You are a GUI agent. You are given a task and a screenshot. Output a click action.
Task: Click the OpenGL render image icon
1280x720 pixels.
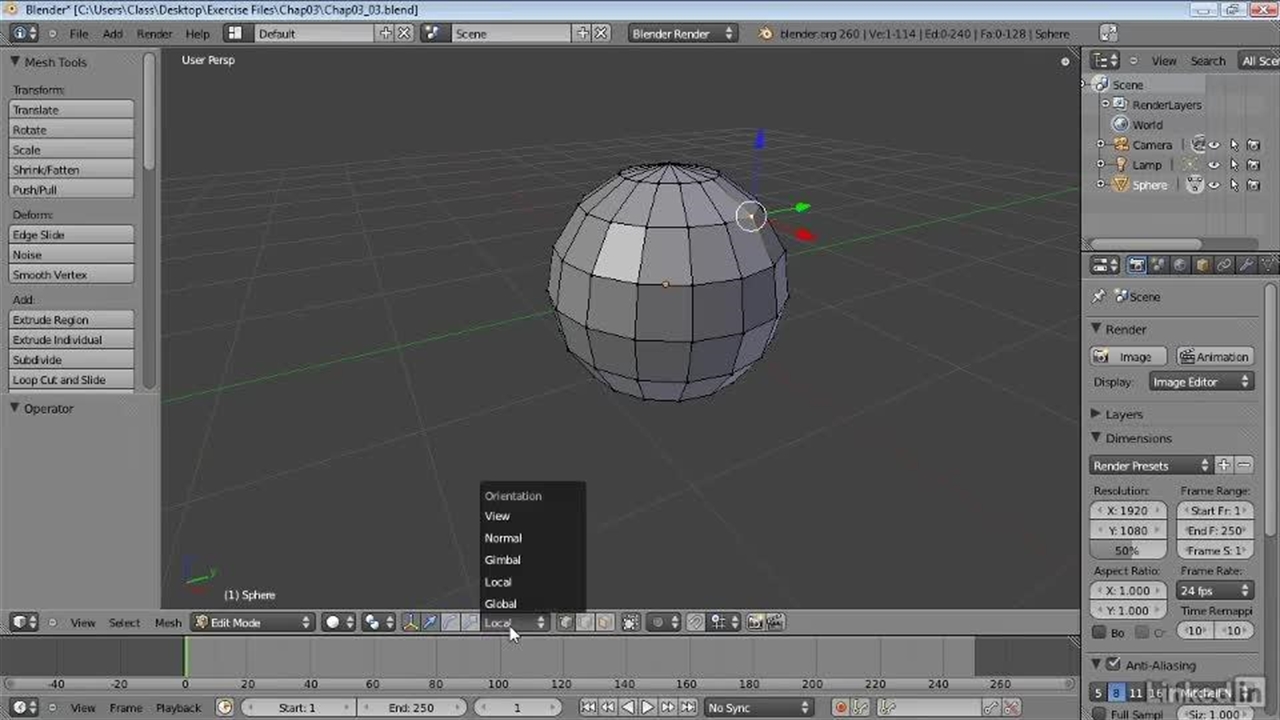[755, 622]
